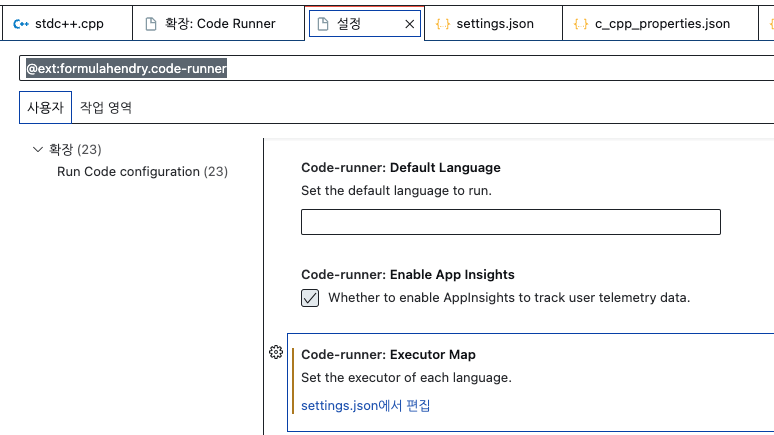Open the settings.json editor tab

click(494, 24)
